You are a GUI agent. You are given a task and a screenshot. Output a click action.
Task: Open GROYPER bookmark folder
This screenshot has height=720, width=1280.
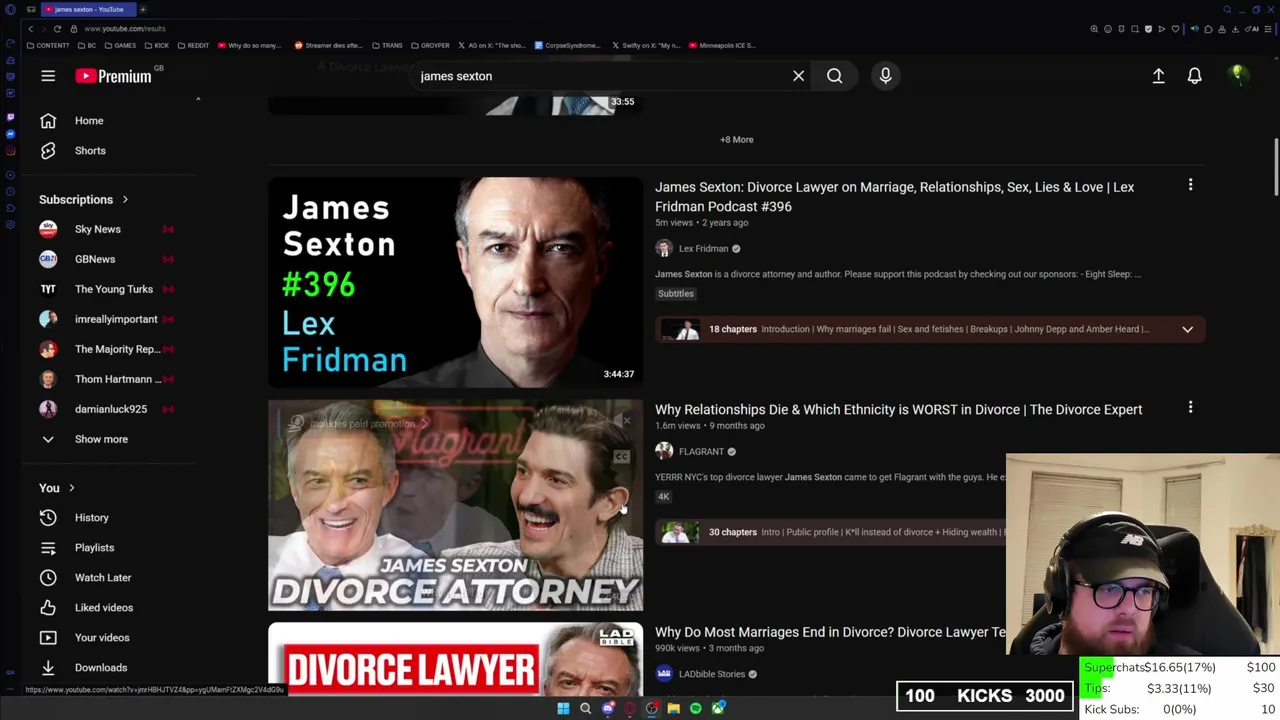pos(429,45)
